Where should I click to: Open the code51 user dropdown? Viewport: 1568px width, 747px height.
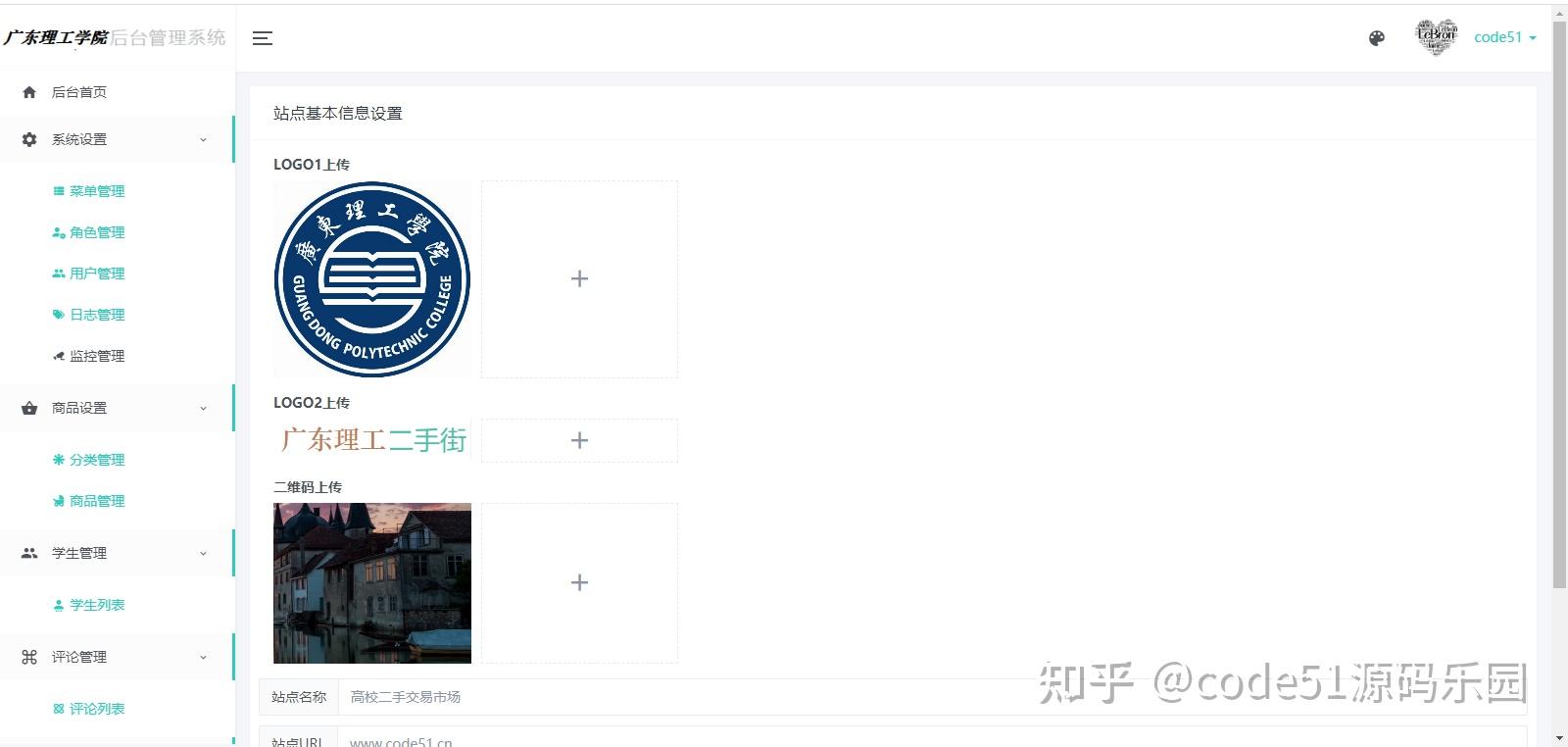[x=1505, y=37]
